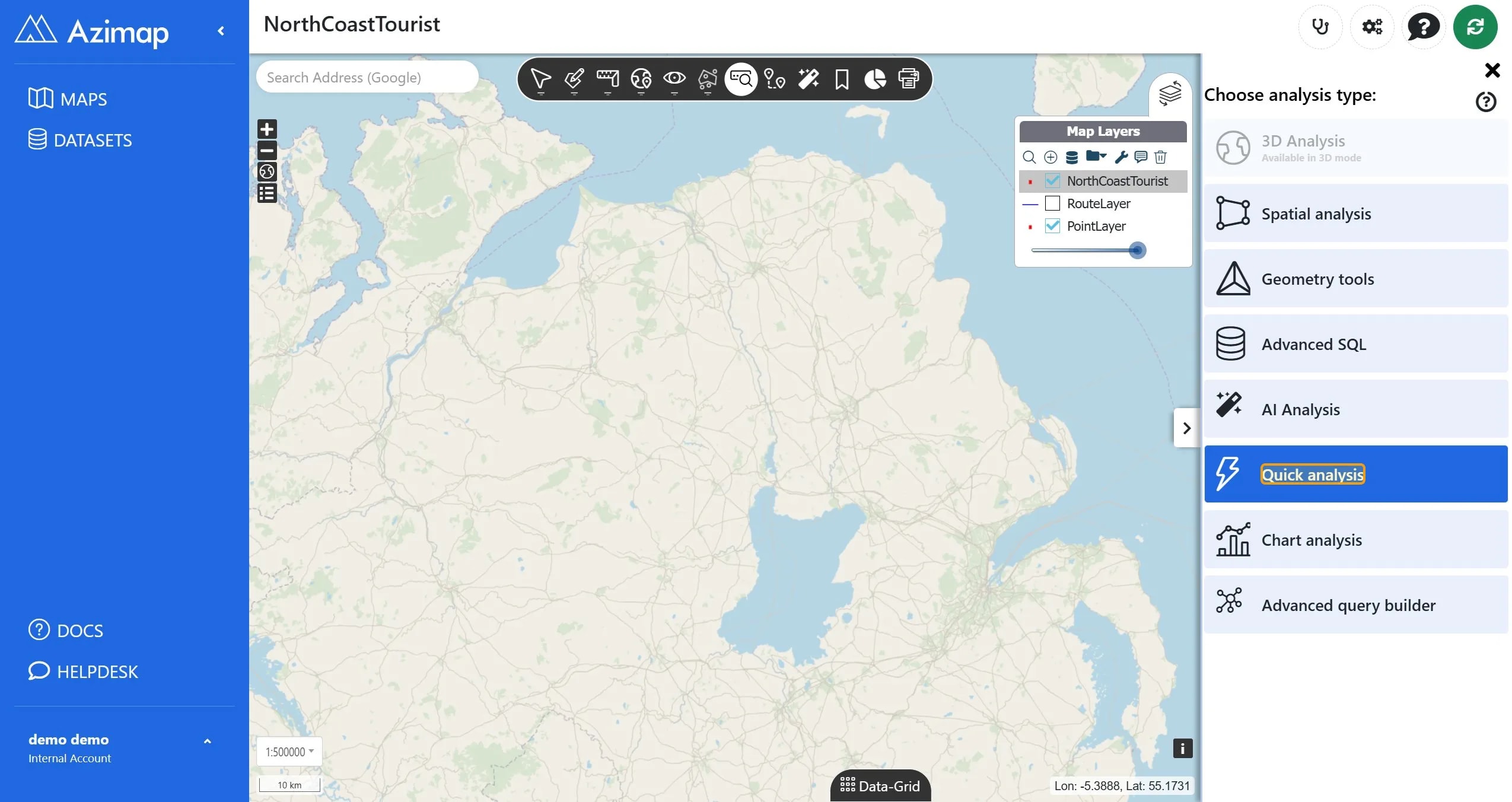Open the Data-Grid panel button
Viewport: 1512px width, 802px height.
880,785
